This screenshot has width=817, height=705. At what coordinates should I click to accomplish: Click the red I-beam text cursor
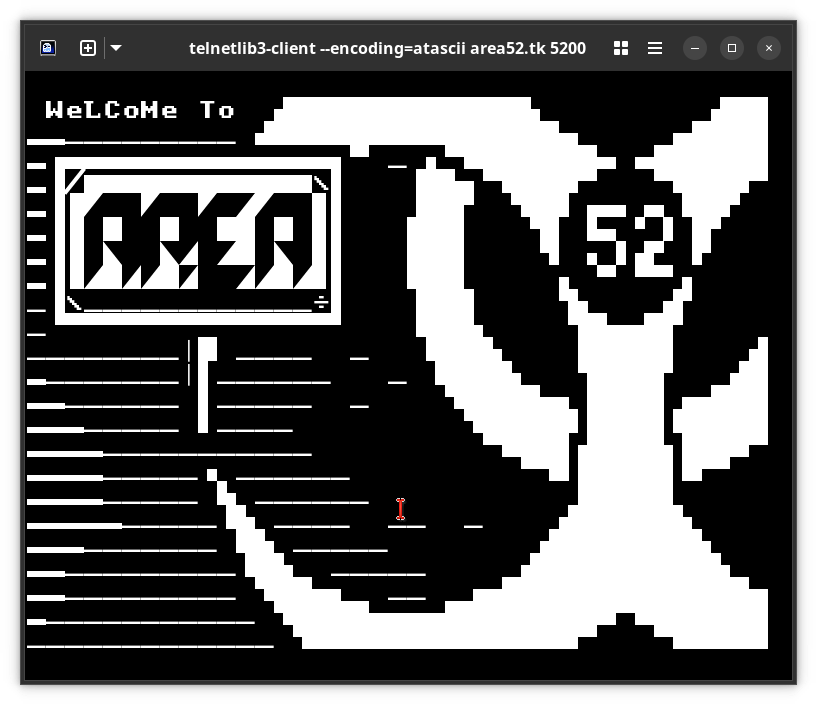pos(400,509)
